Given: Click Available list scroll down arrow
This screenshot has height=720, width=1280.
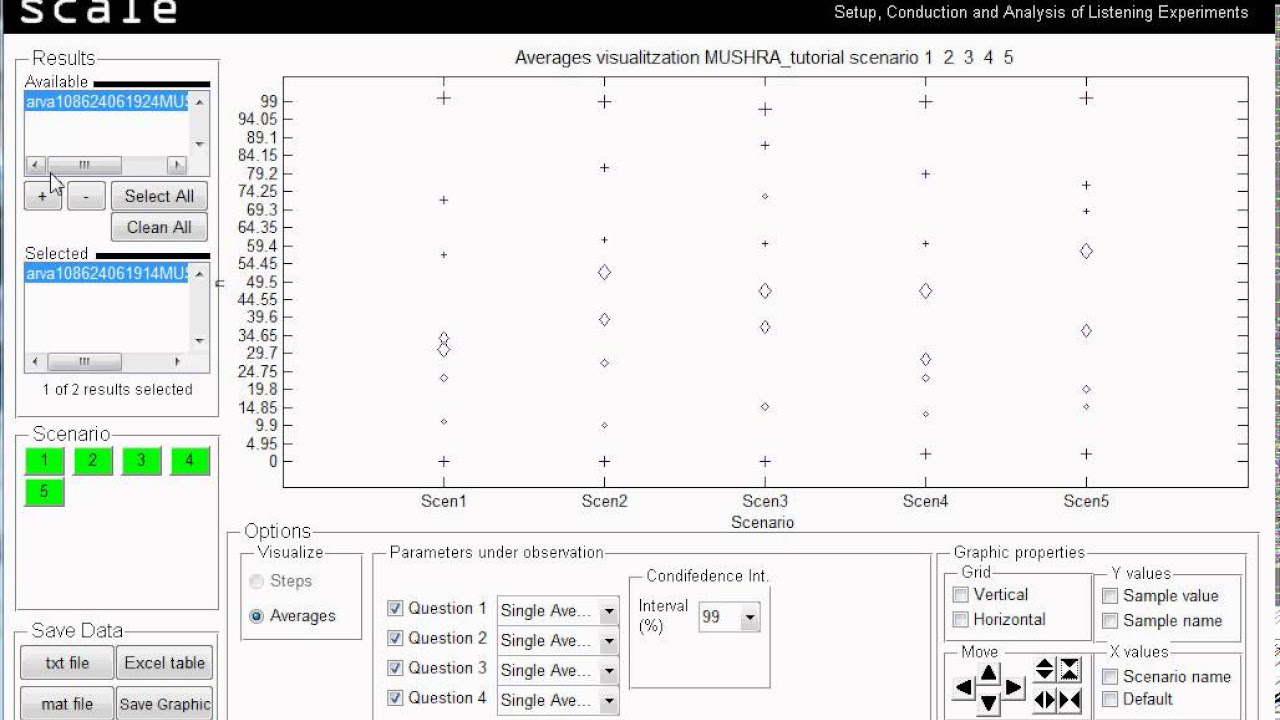Looking at the screenshot, I should (199, 144).
